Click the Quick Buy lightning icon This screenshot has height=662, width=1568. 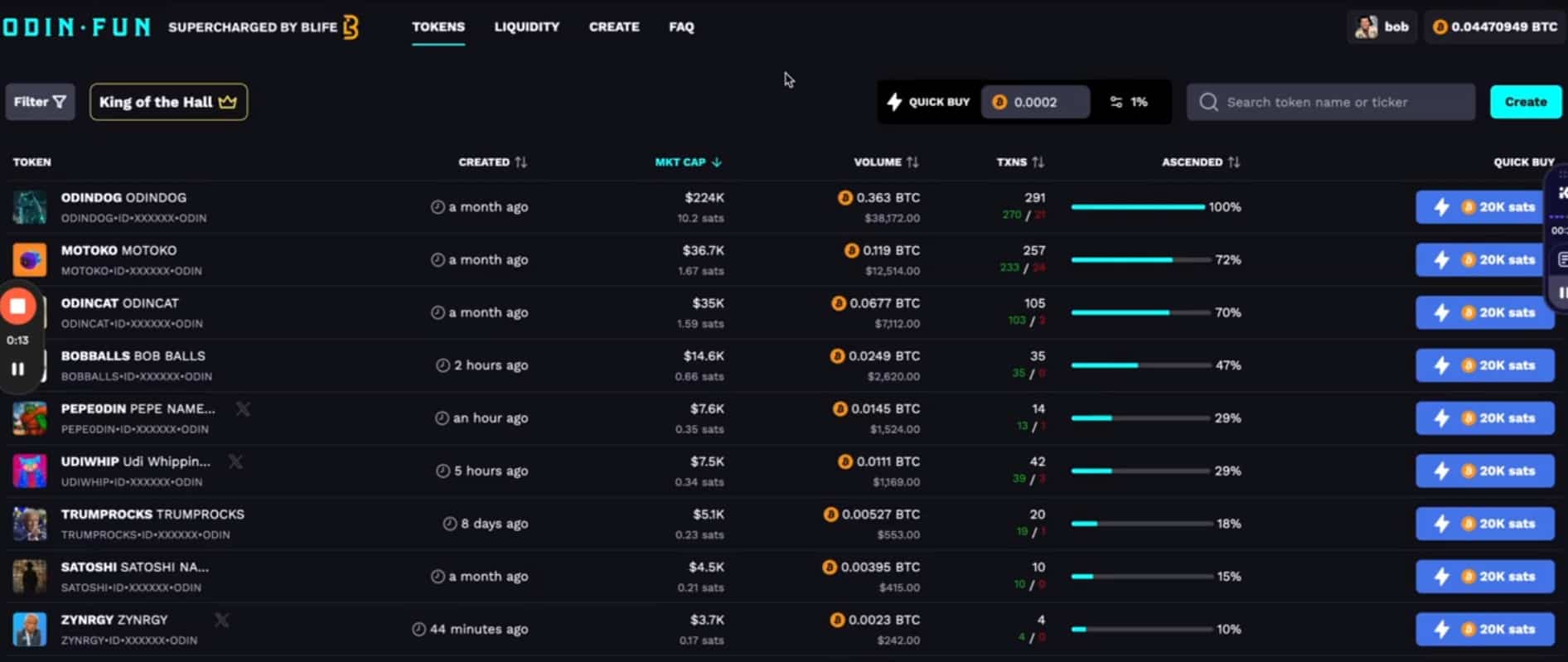(x=894, y=102)
